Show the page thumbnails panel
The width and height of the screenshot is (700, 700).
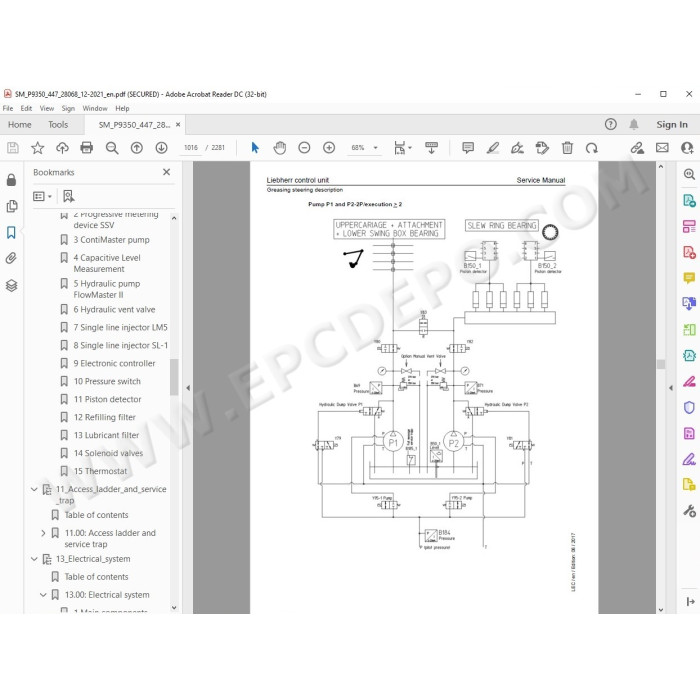pos(12,206)
